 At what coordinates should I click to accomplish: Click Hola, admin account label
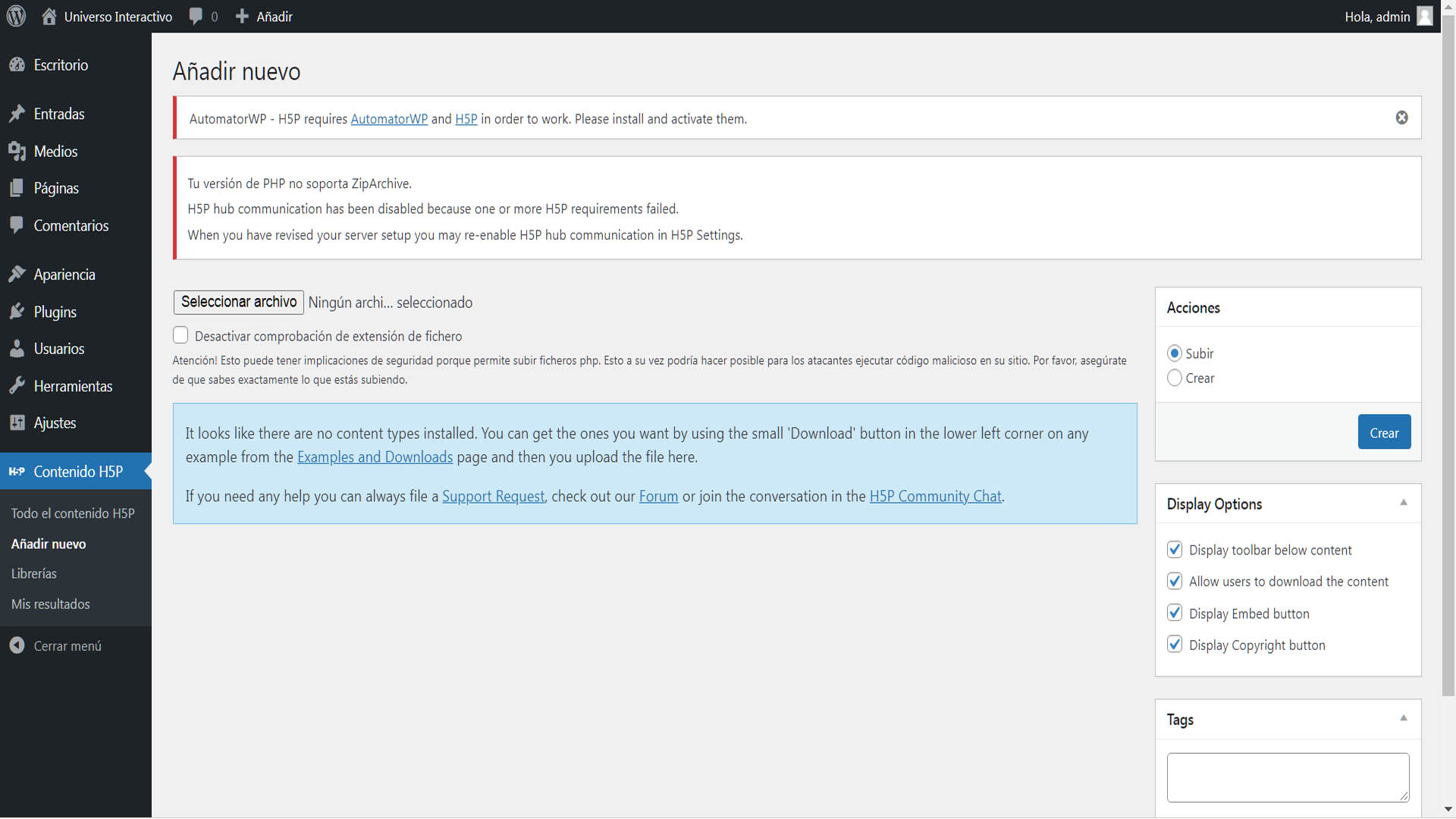pos(1377,17)
